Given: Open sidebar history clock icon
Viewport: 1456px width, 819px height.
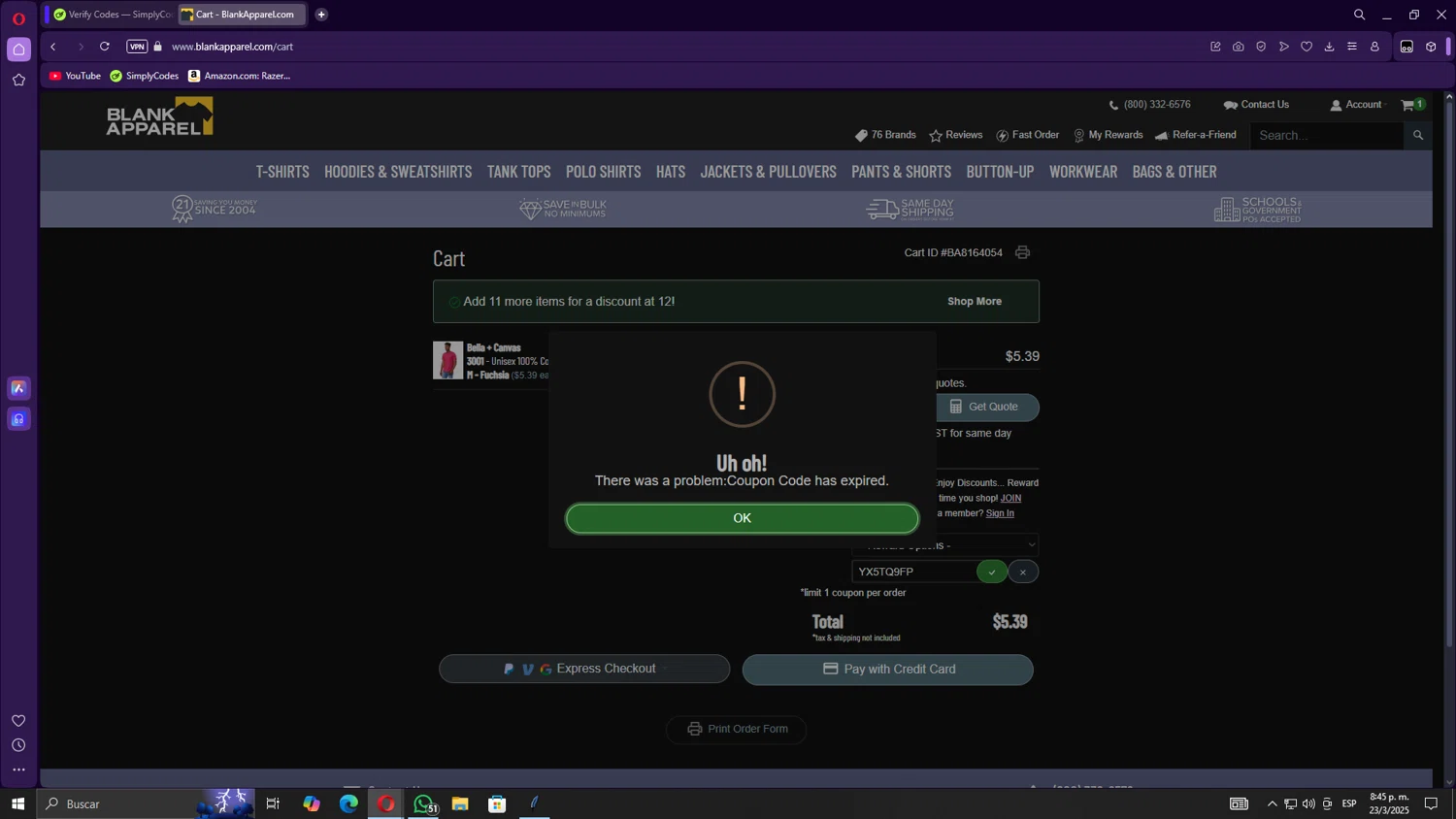Looking at the screenshot, I should (18, 745).
